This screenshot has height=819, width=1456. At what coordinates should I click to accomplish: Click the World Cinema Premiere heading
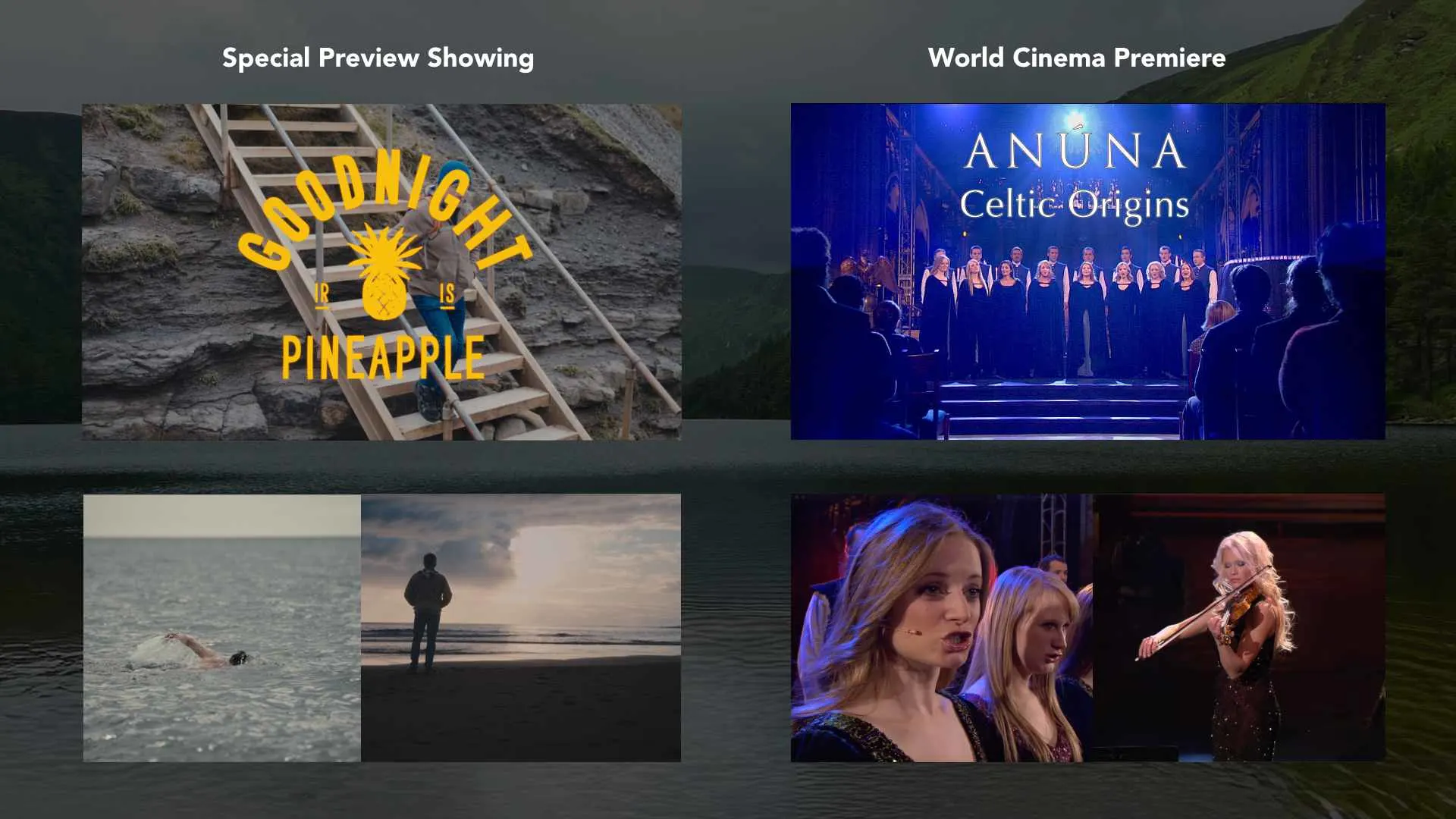coord(1077,58)
